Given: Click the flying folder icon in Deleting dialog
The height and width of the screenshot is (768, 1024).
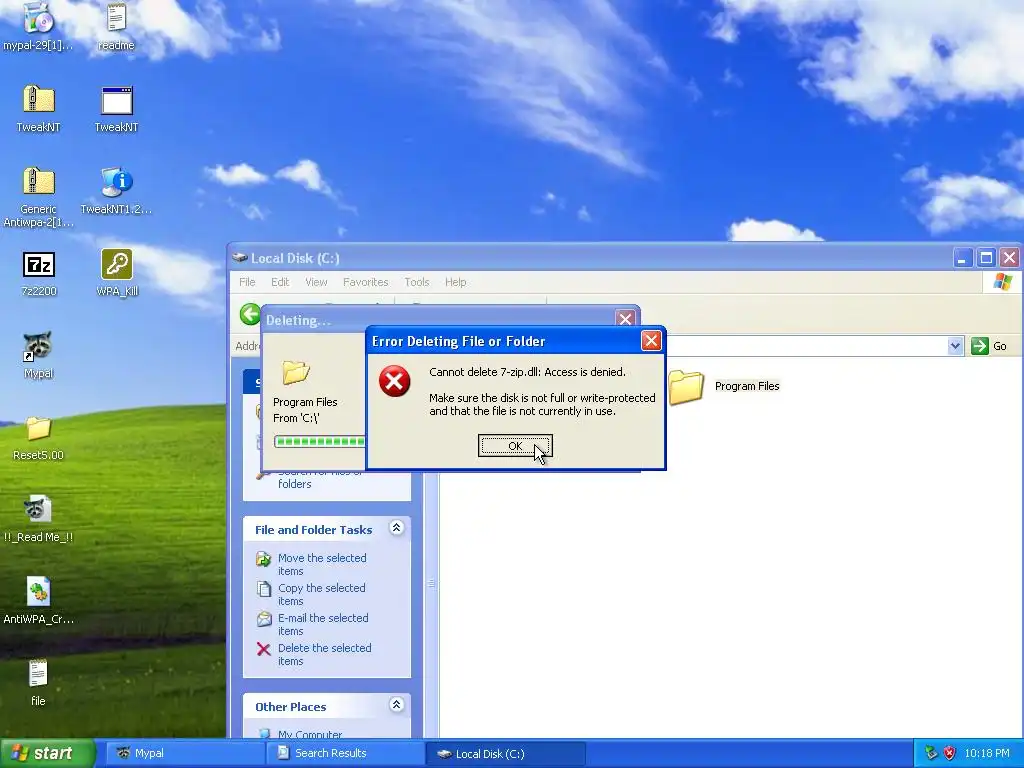Looking at the screenshot, I should click(x=295, y=372).
